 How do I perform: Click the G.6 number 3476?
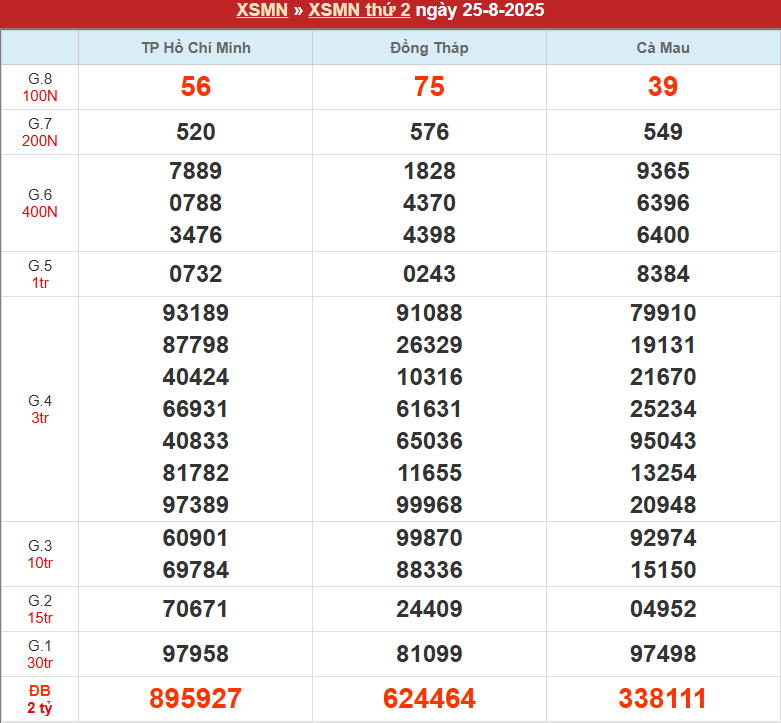(196, 235)
